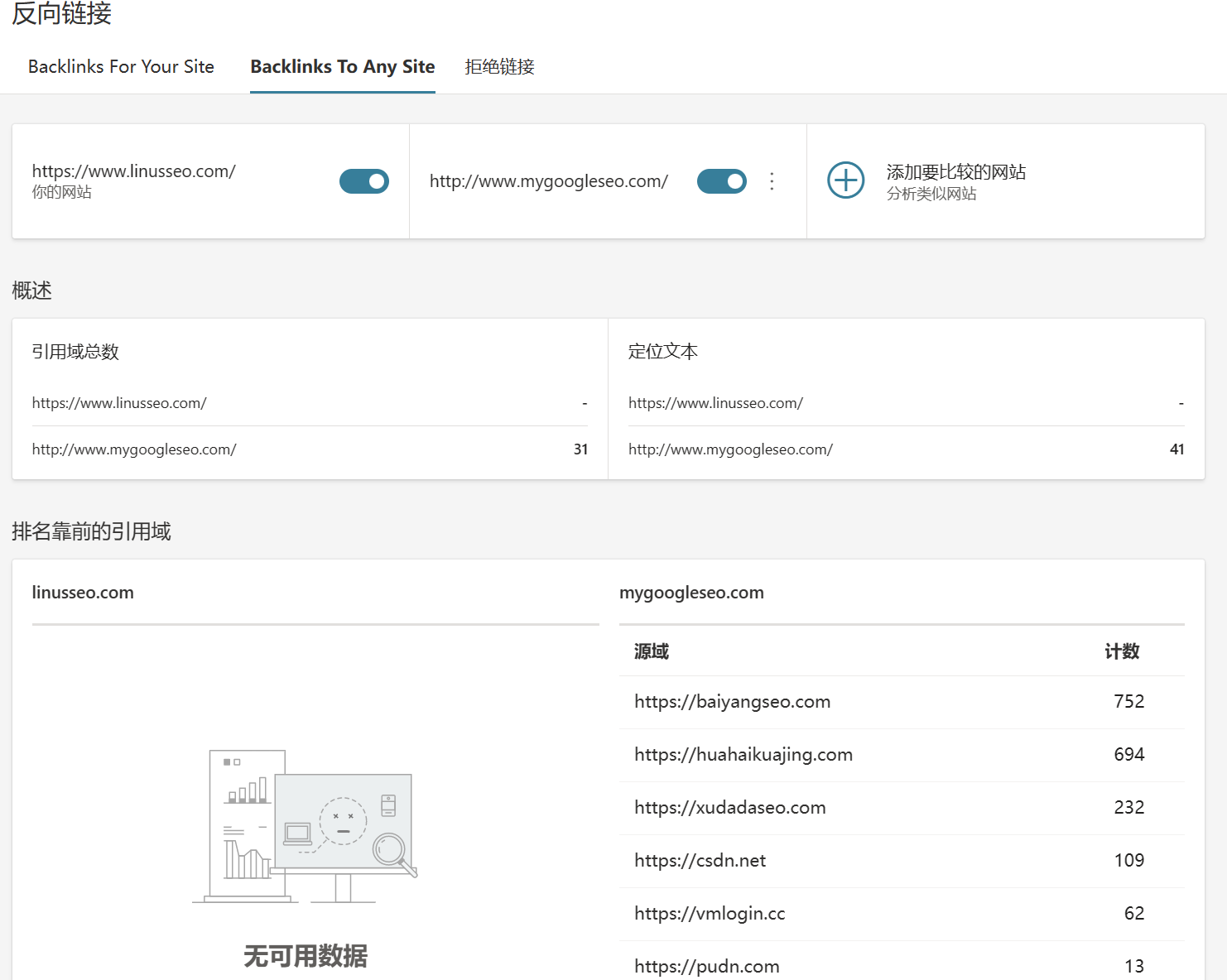Click the 计数 column header
Viewport: 1227px width, 980px height.
tap(1121, 651)
